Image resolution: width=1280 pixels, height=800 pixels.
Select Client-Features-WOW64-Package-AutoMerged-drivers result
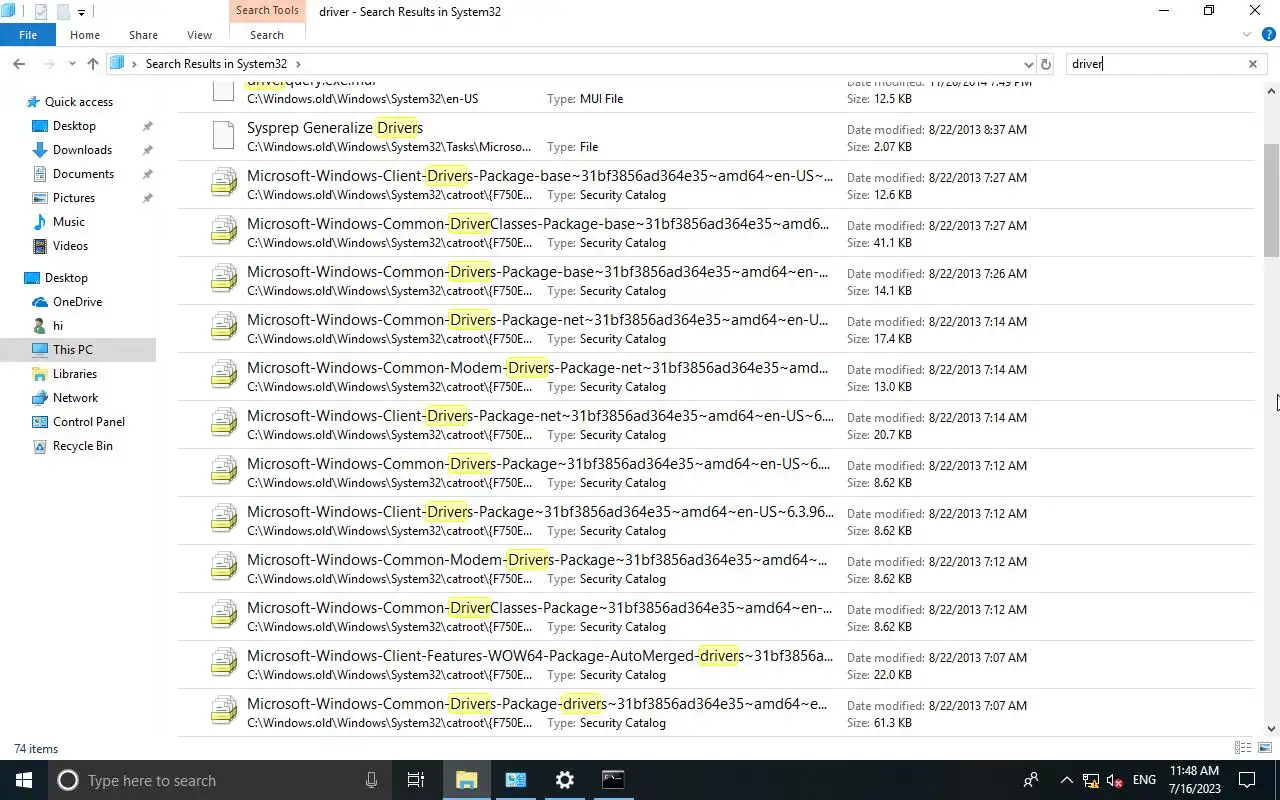[x=716, y=665]
